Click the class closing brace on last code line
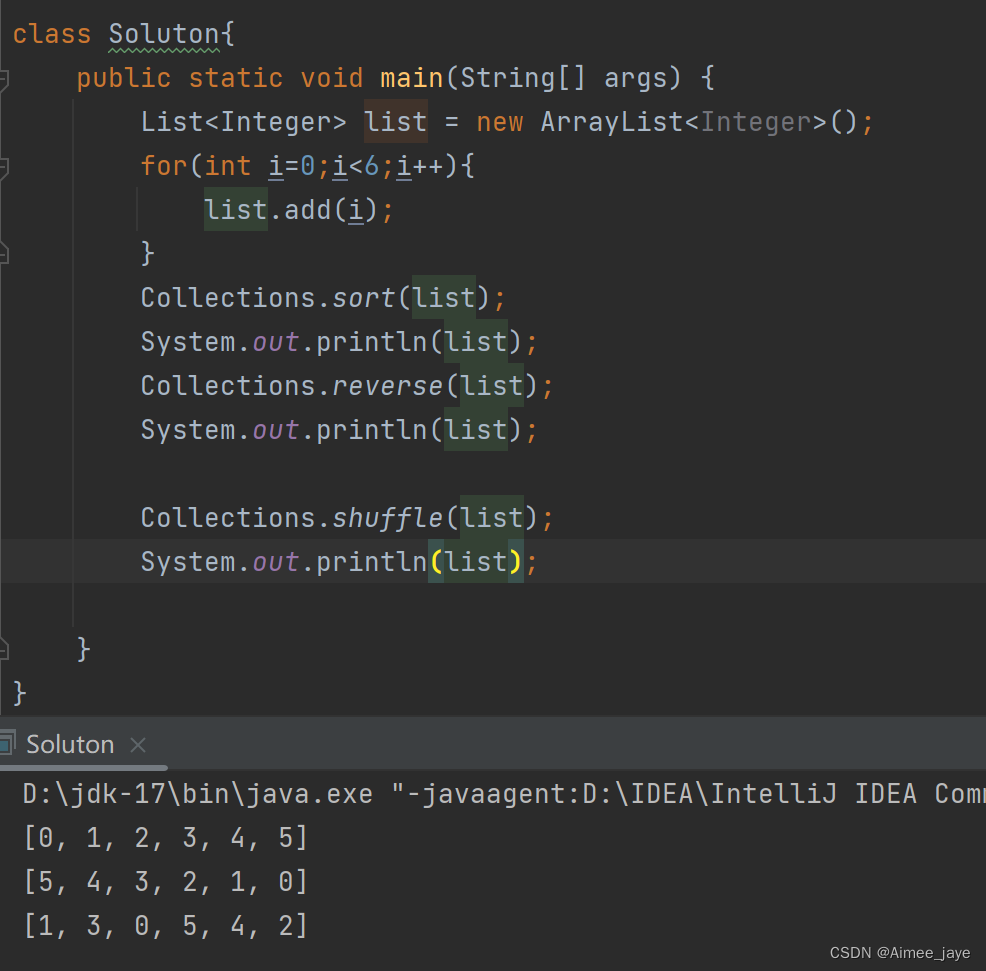This screenshot has width=986, height=971. 19,694
